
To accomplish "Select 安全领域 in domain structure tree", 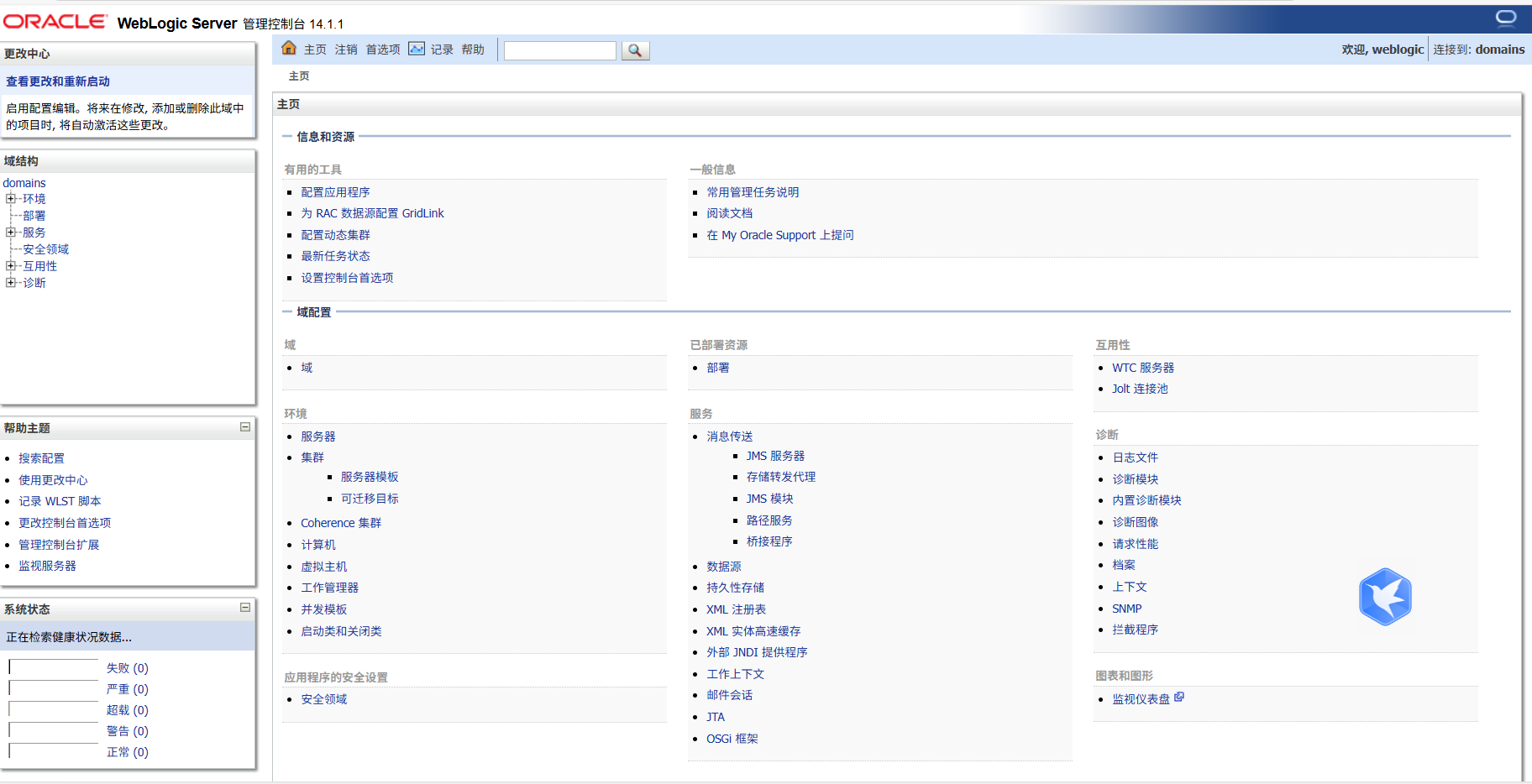I will point(46,249).
